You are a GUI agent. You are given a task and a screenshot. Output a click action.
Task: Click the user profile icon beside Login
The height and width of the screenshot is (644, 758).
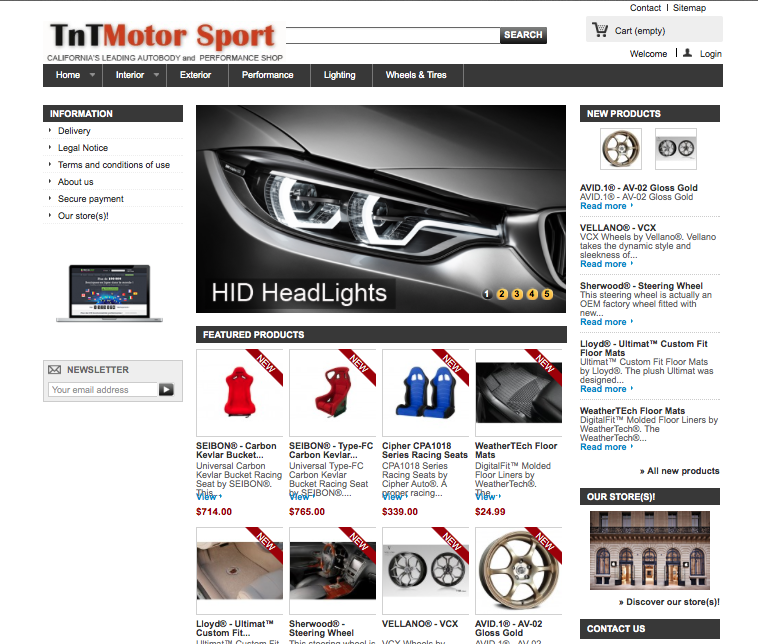pyautogui.click(x=687, y=53)
